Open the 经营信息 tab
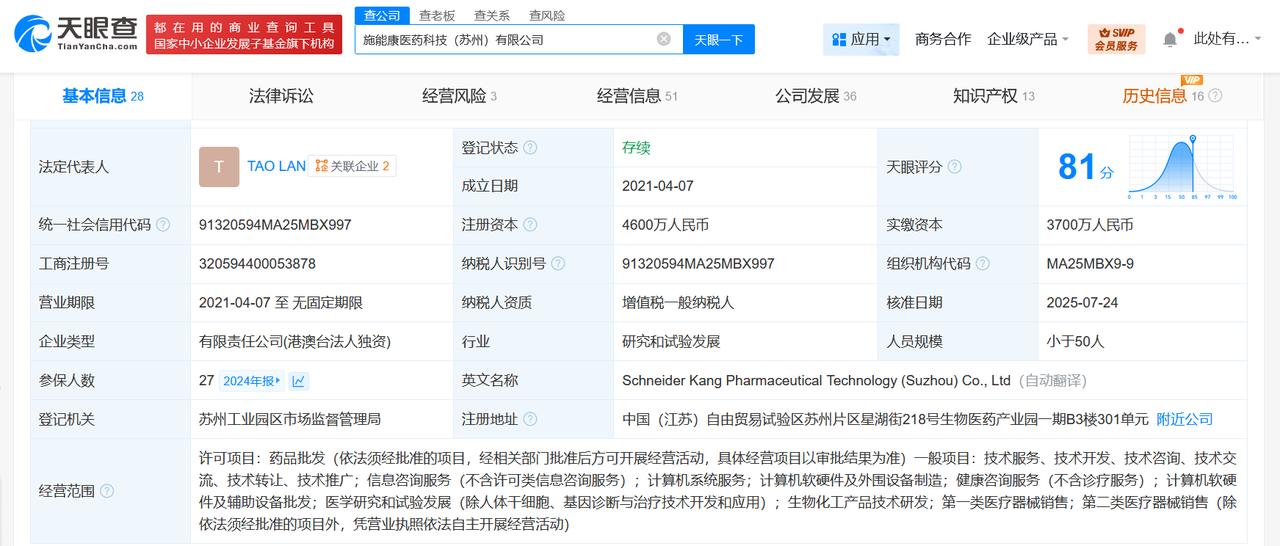The width and height of the screenshot is (1280, 546). click(x=637, y=96)
